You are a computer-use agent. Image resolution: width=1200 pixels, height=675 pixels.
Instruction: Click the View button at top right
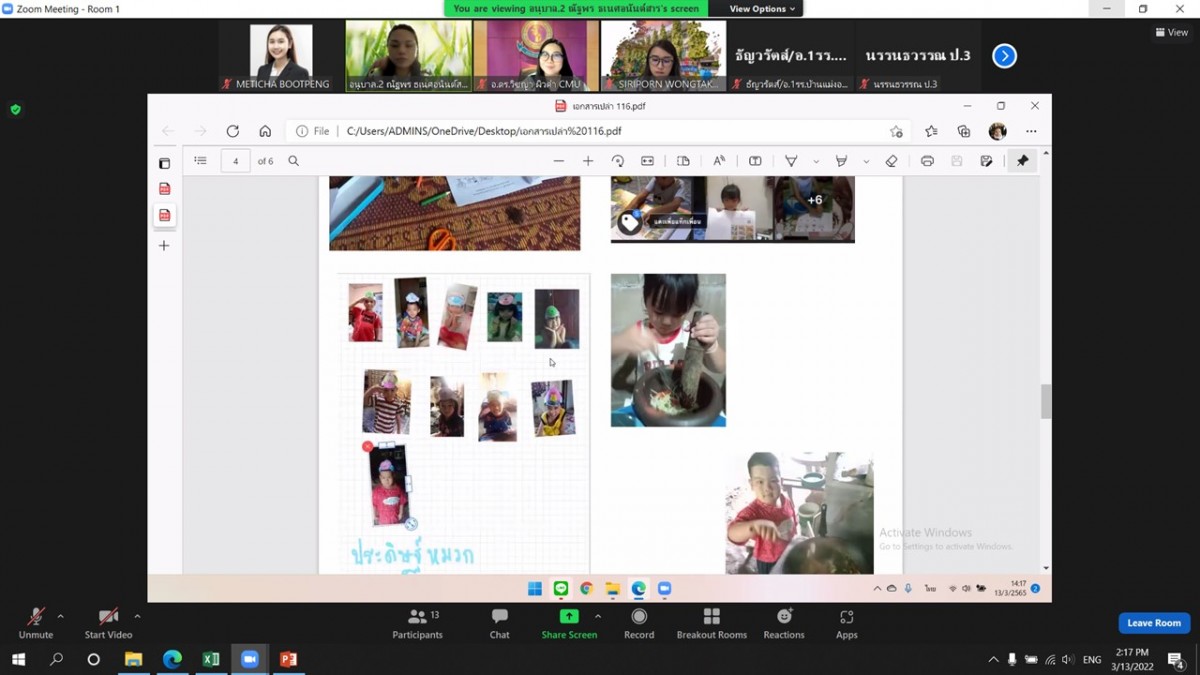1172,32
